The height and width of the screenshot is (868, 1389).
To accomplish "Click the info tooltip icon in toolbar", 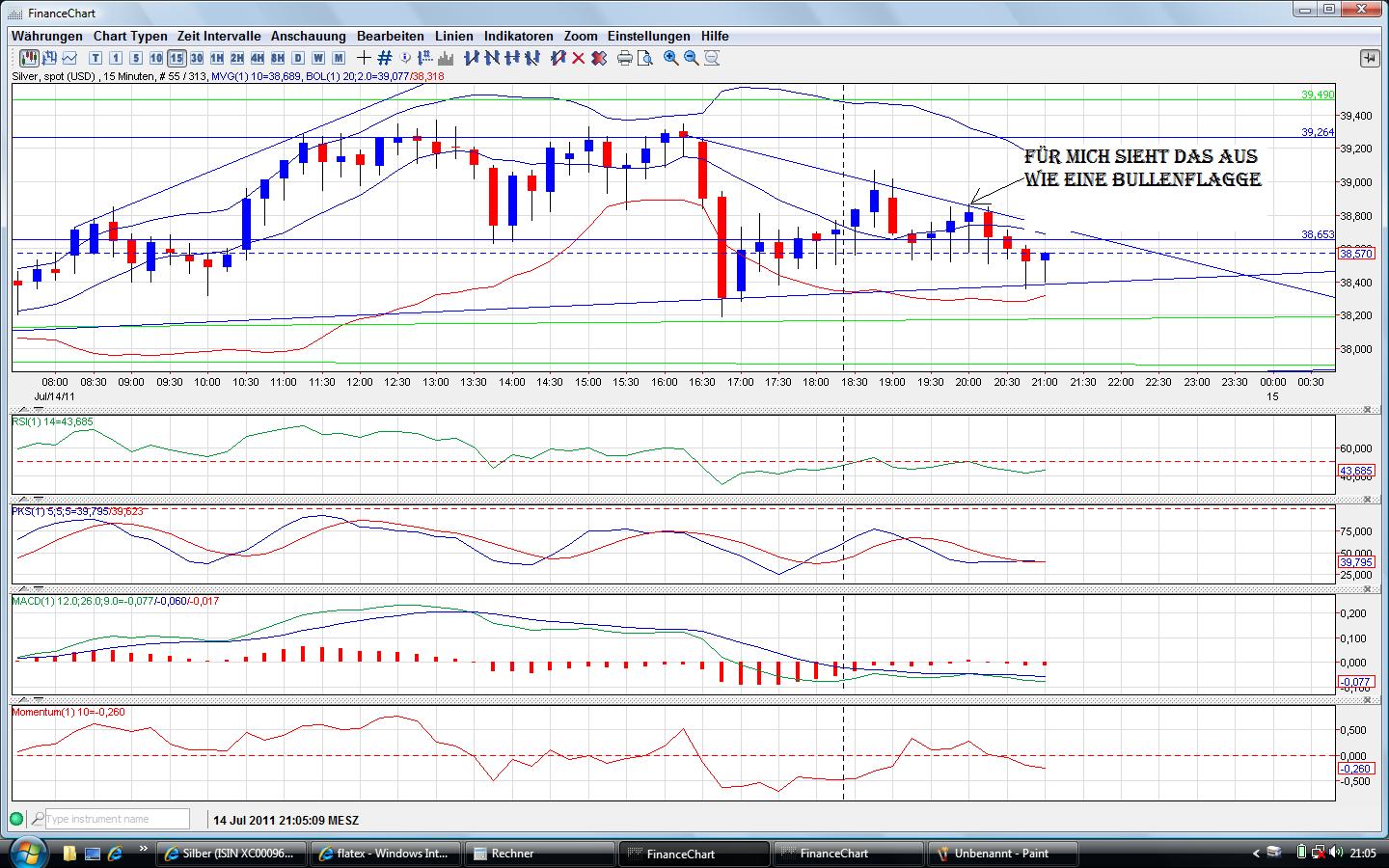I will click(x=405, y=58).
